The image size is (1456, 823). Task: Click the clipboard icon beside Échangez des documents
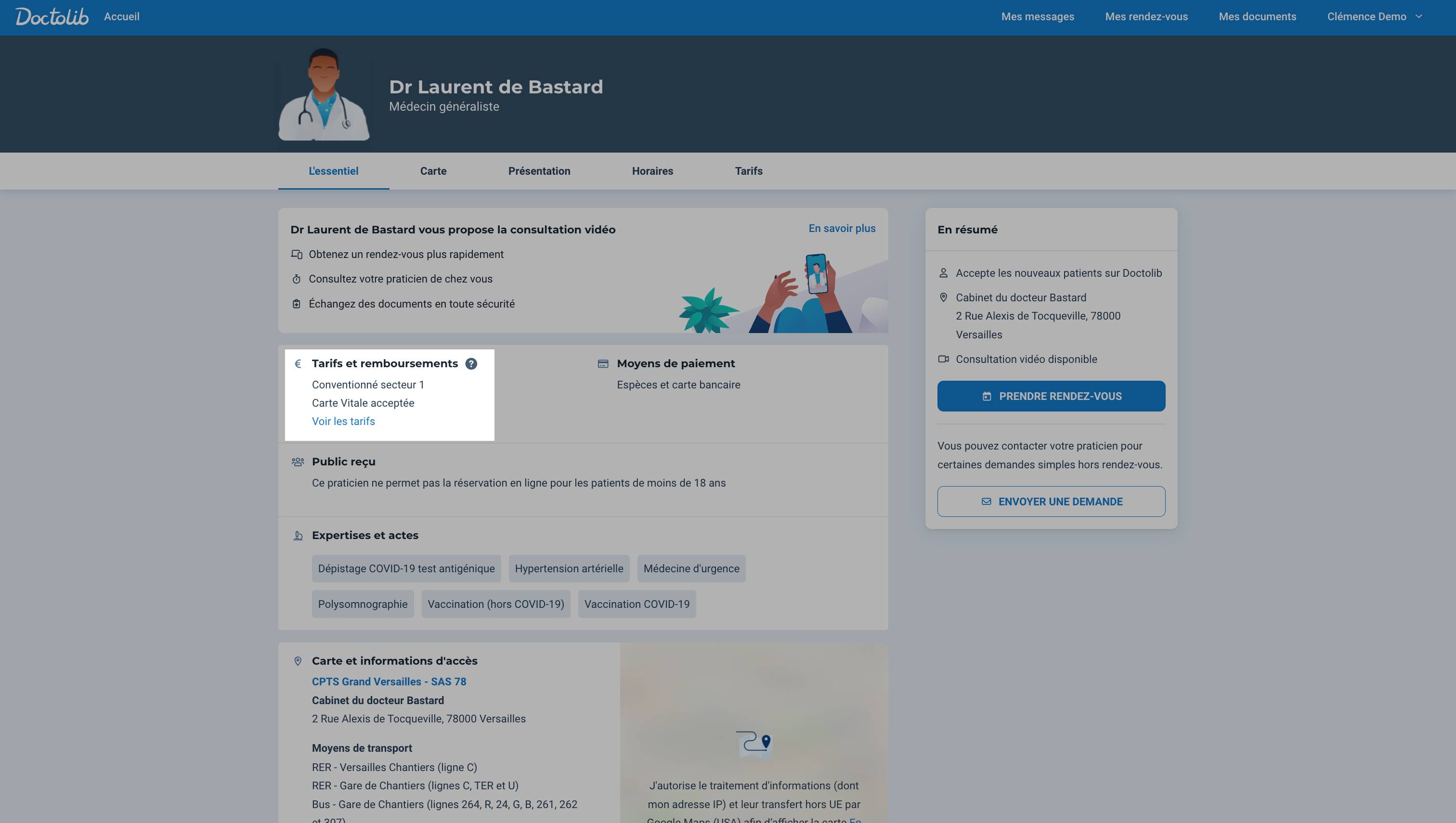296,304
